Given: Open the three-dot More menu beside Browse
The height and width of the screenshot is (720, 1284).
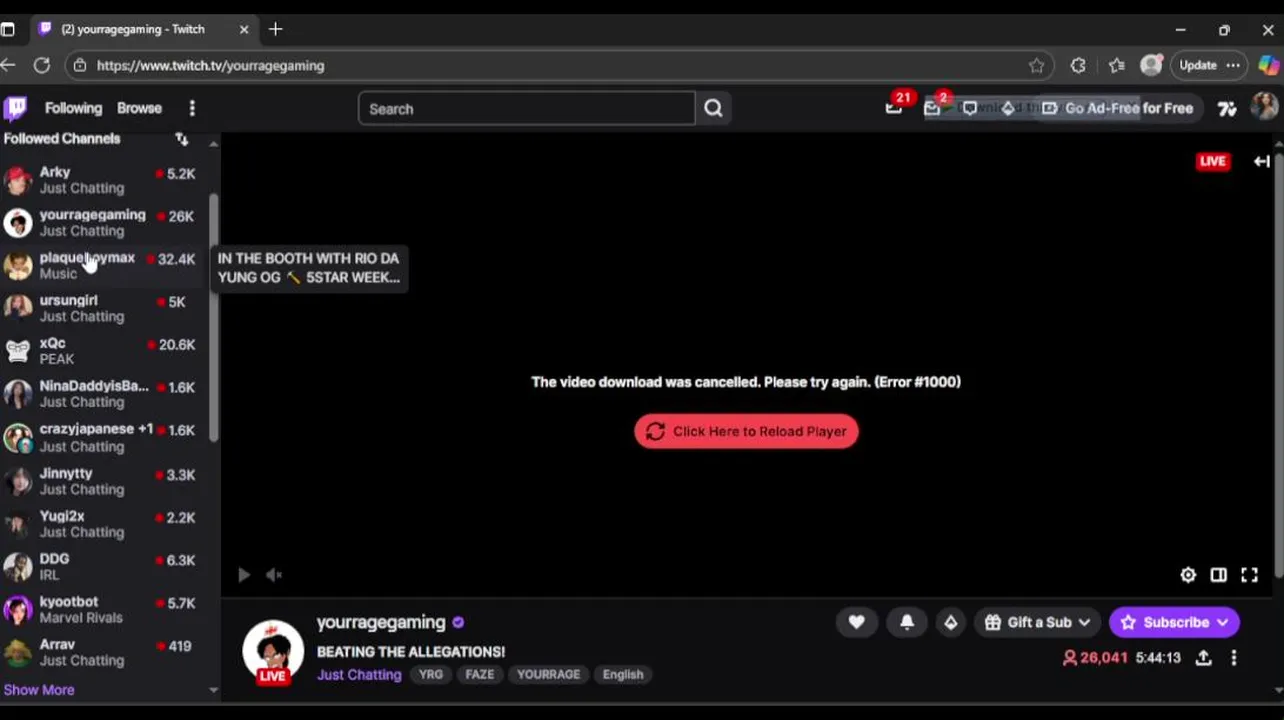Looking at the screenshot, I should tap(192, 108).
